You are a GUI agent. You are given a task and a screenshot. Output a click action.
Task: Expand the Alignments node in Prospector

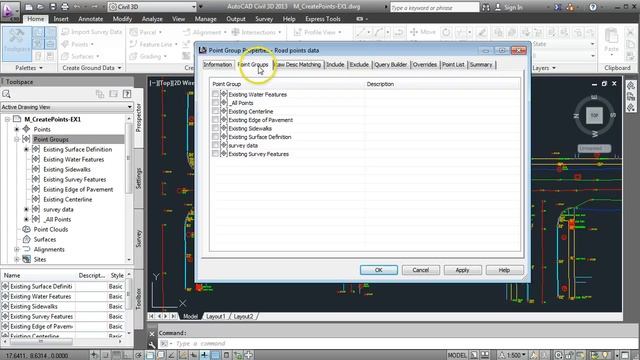pyautogui.click(x=17, y=249)
